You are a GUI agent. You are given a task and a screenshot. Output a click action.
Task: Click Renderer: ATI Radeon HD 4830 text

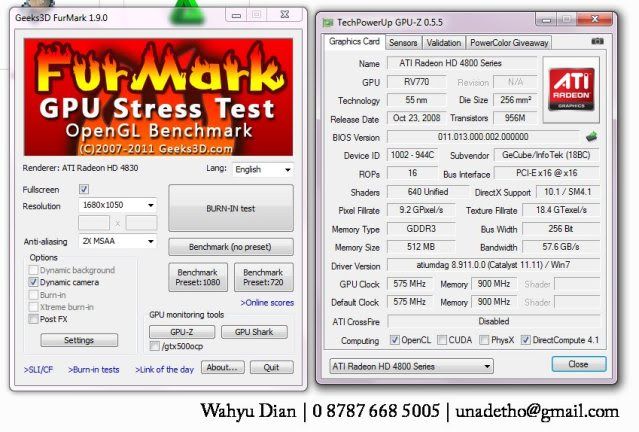80,168
